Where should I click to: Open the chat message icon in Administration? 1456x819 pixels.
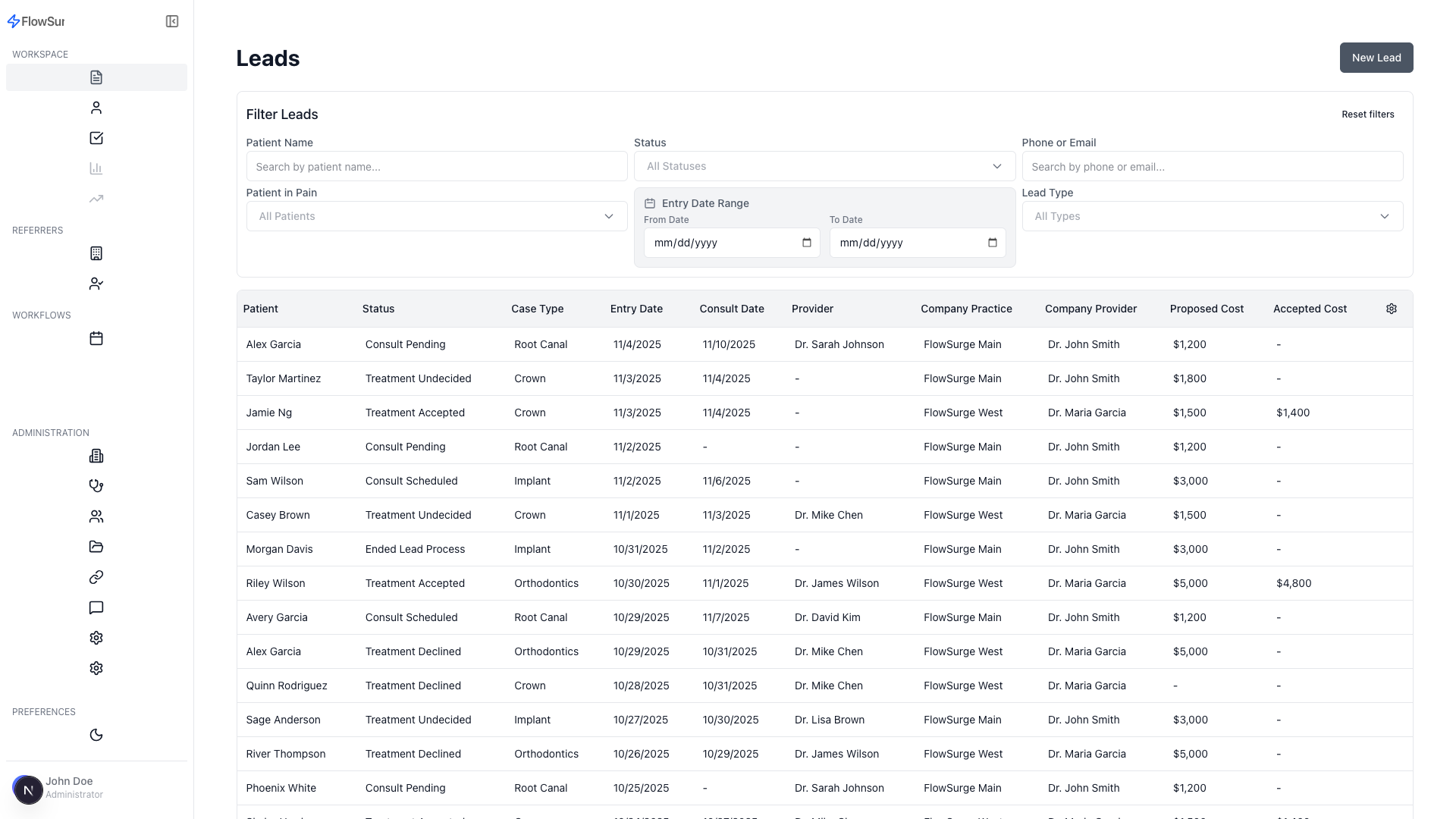pyautogui.click(x=96, y=607)
